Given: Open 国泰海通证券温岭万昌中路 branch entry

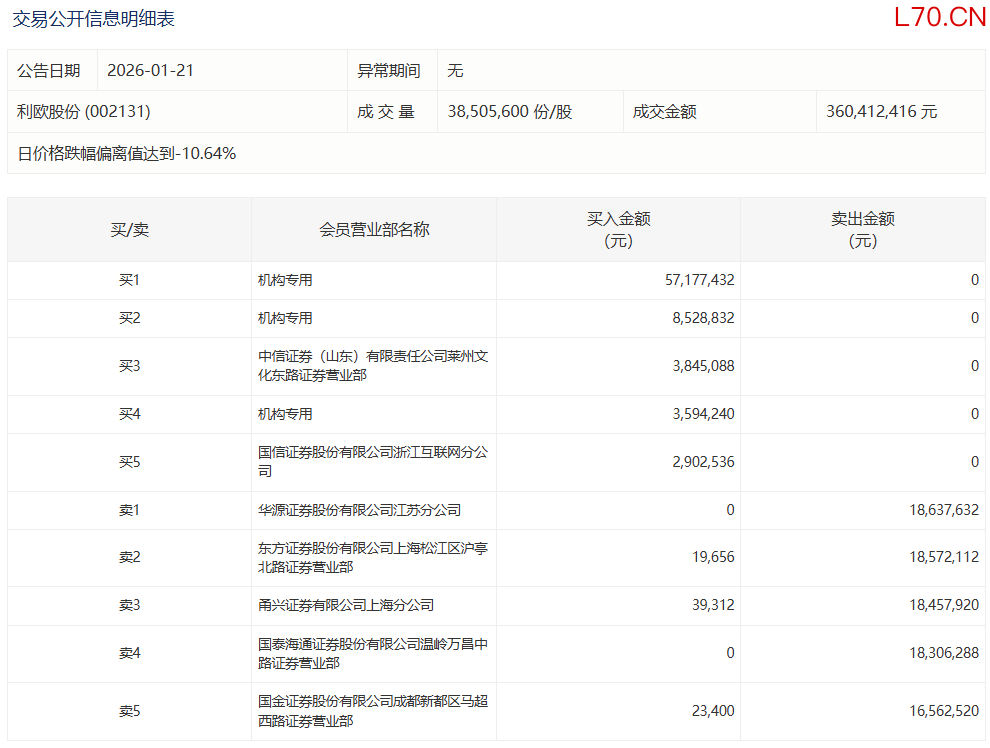Looking at the screenshot, I should (372, 654).
